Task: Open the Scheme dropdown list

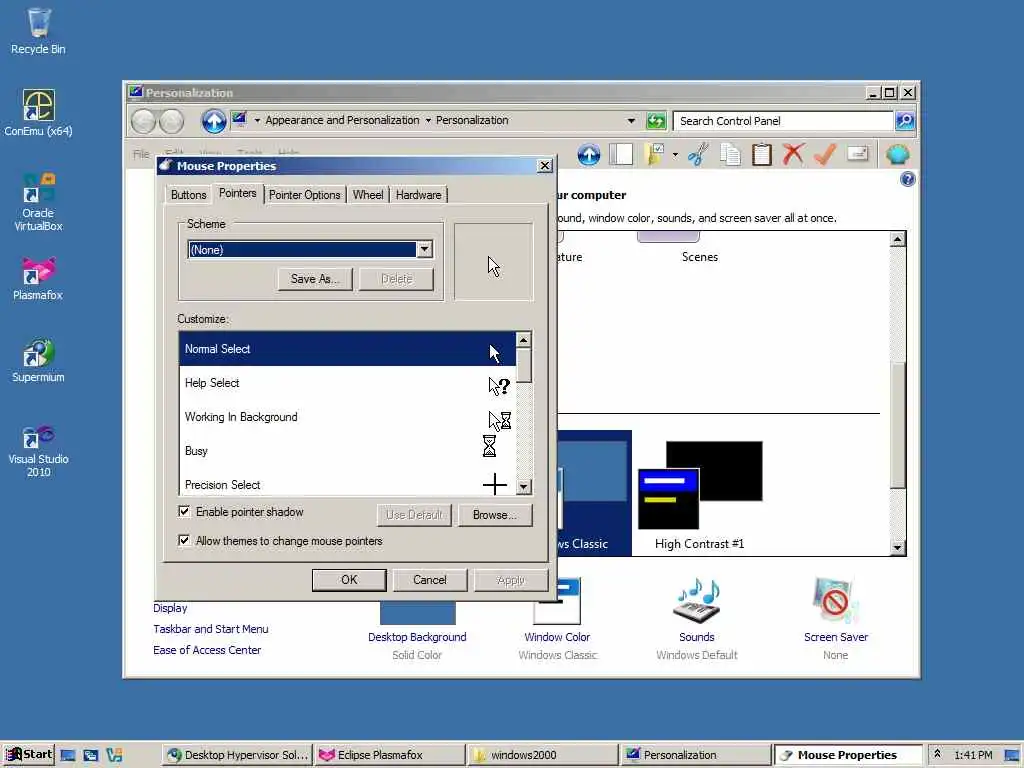Action: [x=424, y=249]
